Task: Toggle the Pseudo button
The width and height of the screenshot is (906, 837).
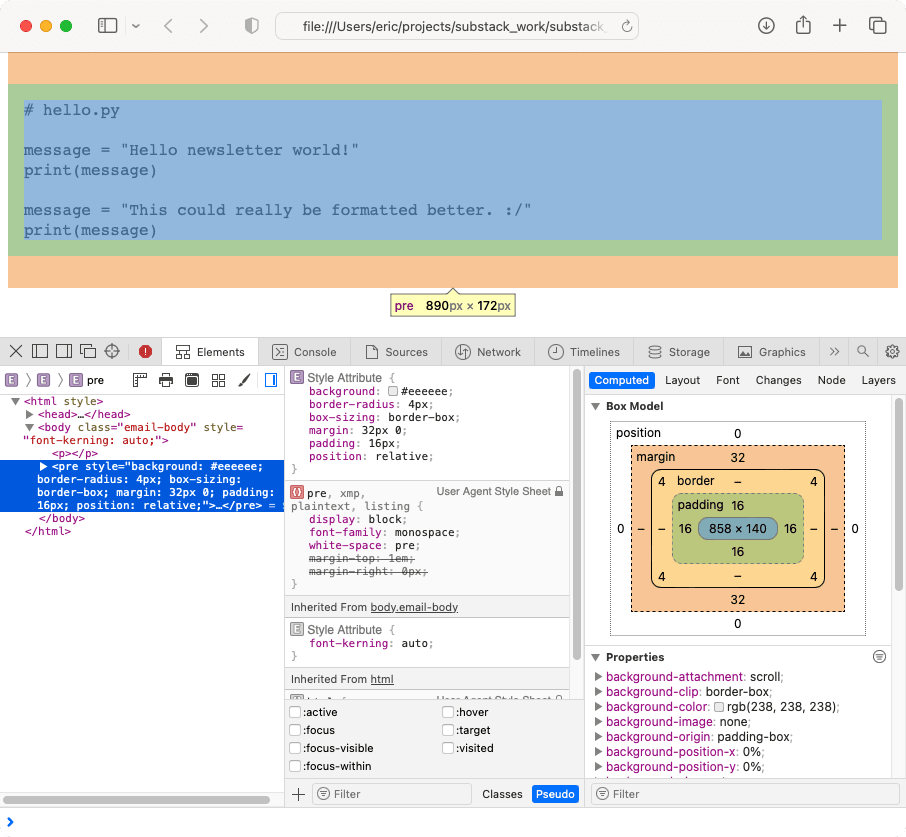Action: pyautogui.click(x=555, y=794)
